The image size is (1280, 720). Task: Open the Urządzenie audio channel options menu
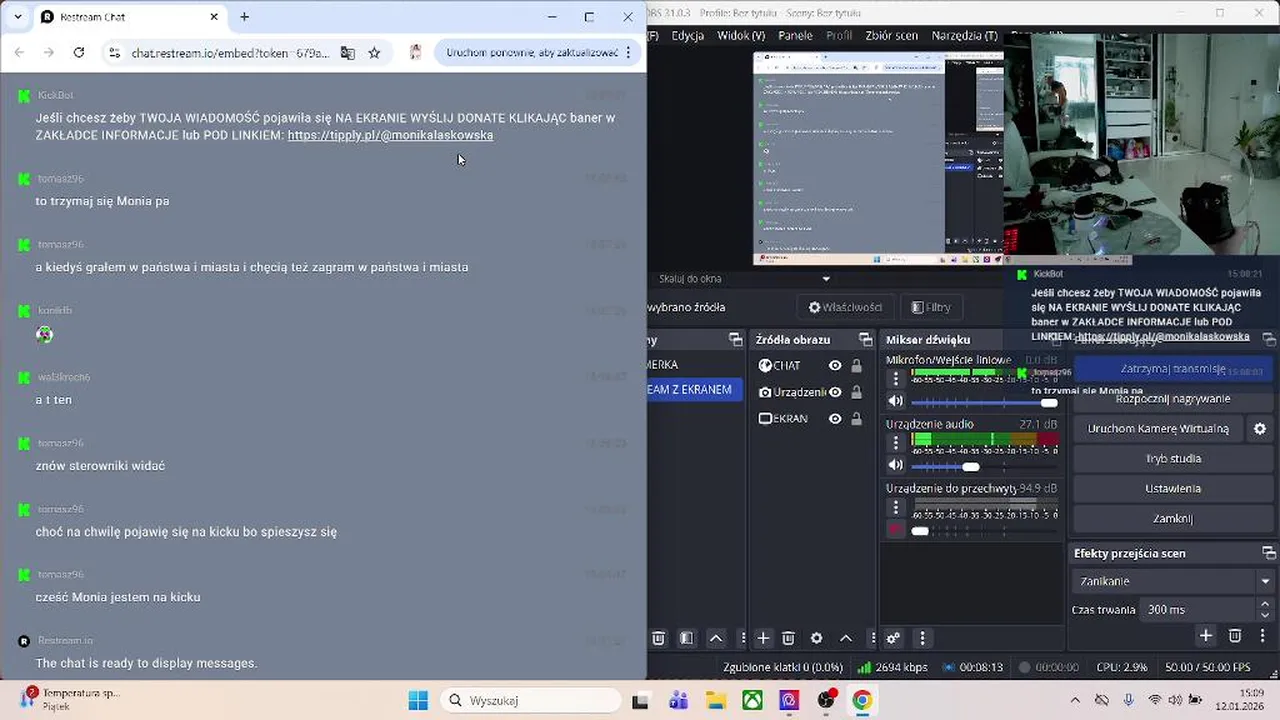(x=896, y=442)
